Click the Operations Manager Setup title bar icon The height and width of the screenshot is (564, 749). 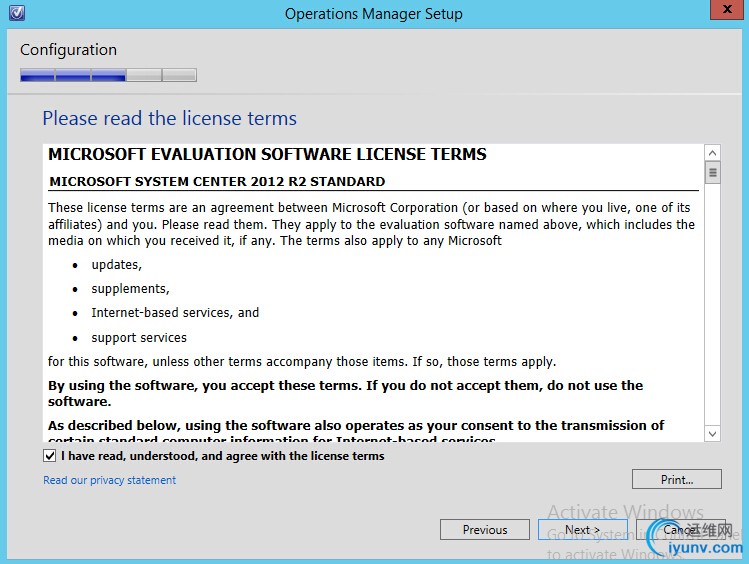(x=17, y=13)
